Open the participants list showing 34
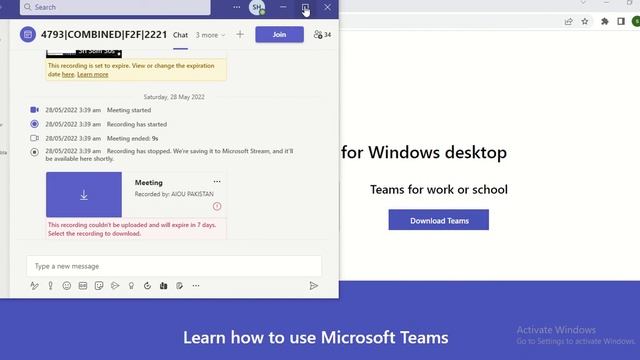The height and width of the screenshot is (360, 640). click(322, 35)
